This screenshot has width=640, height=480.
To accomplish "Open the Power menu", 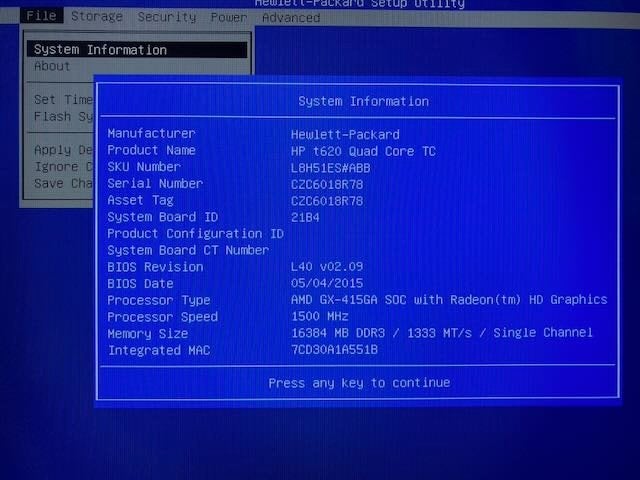I will point(229,17).
